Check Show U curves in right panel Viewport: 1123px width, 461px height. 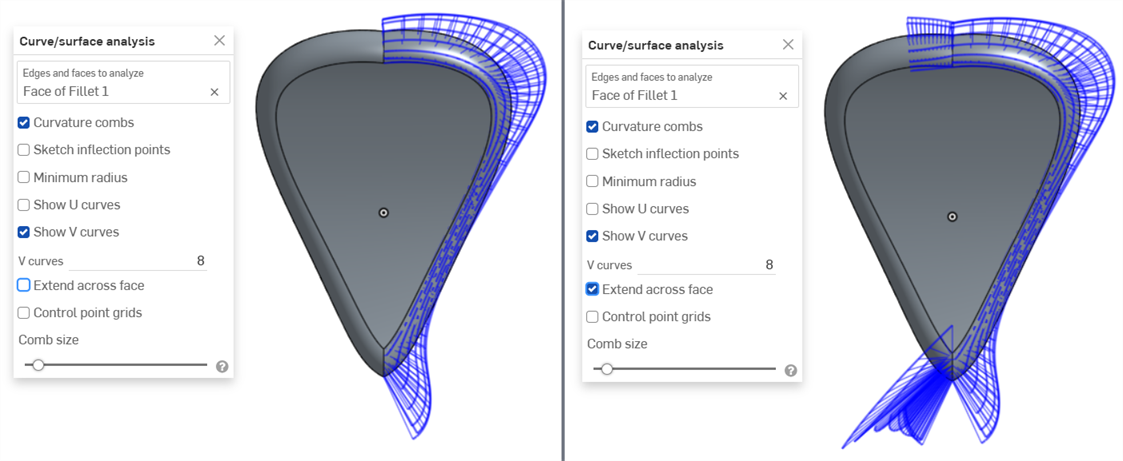point(592,209)
